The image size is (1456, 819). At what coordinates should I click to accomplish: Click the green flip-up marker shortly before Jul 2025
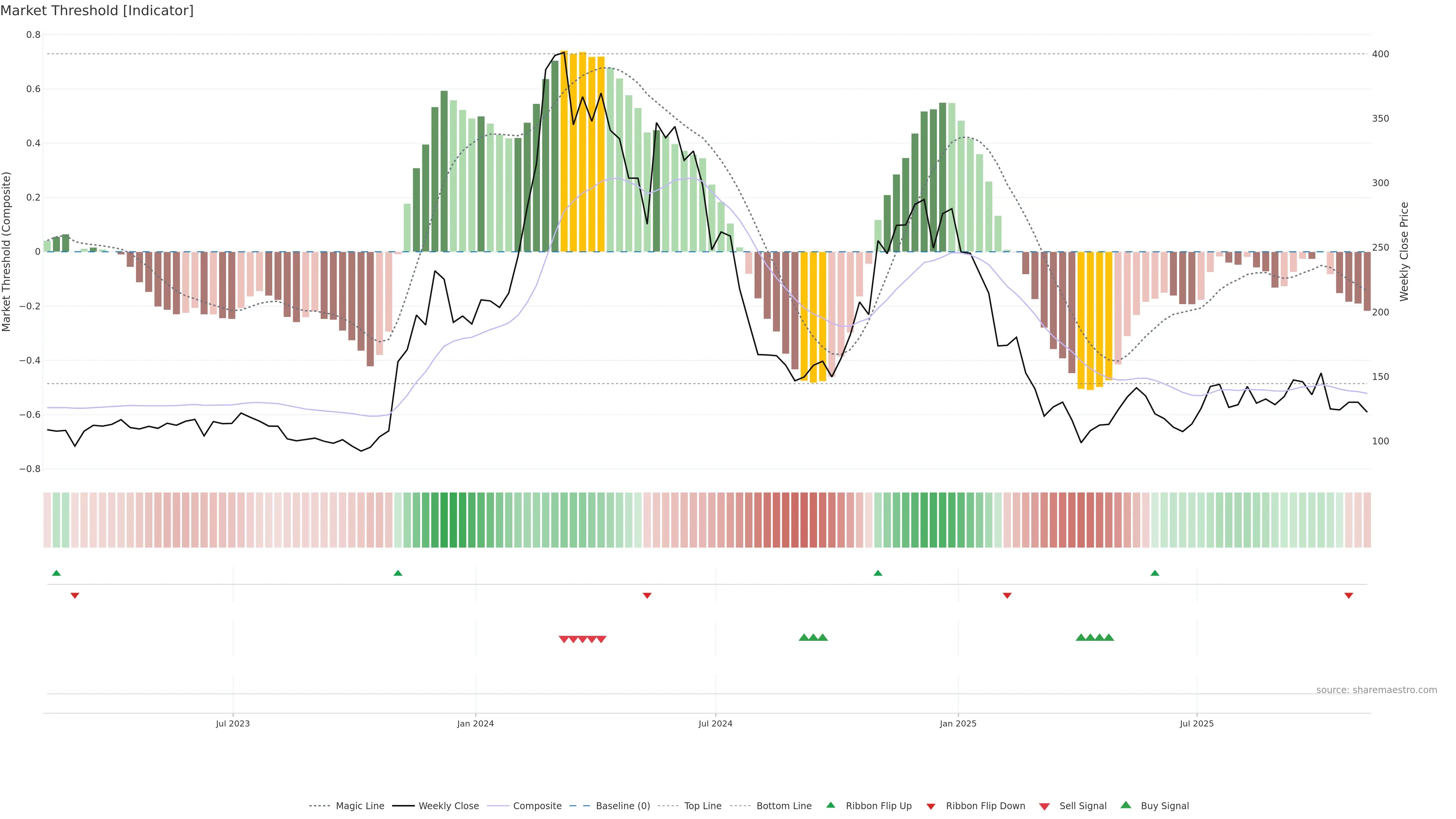1155,573
